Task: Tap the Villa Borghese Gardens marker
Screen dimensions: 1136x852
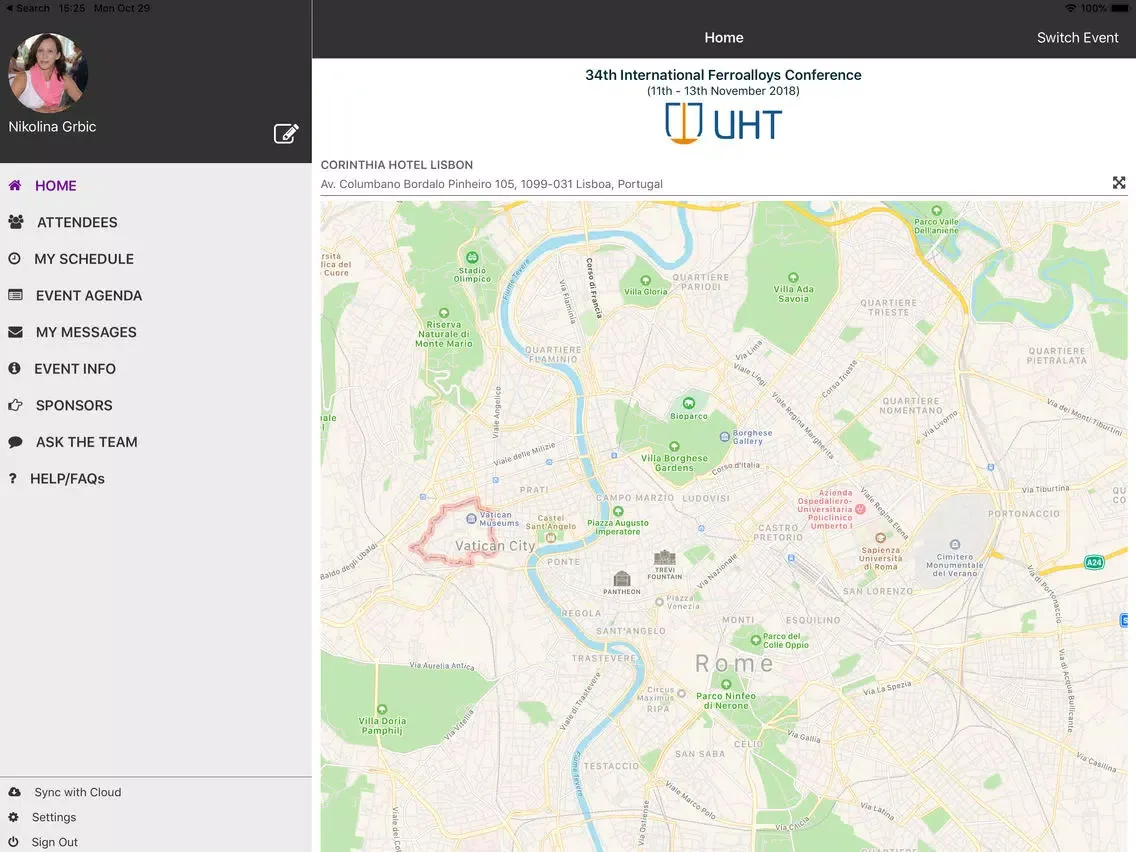Action: tap(674, 446)
